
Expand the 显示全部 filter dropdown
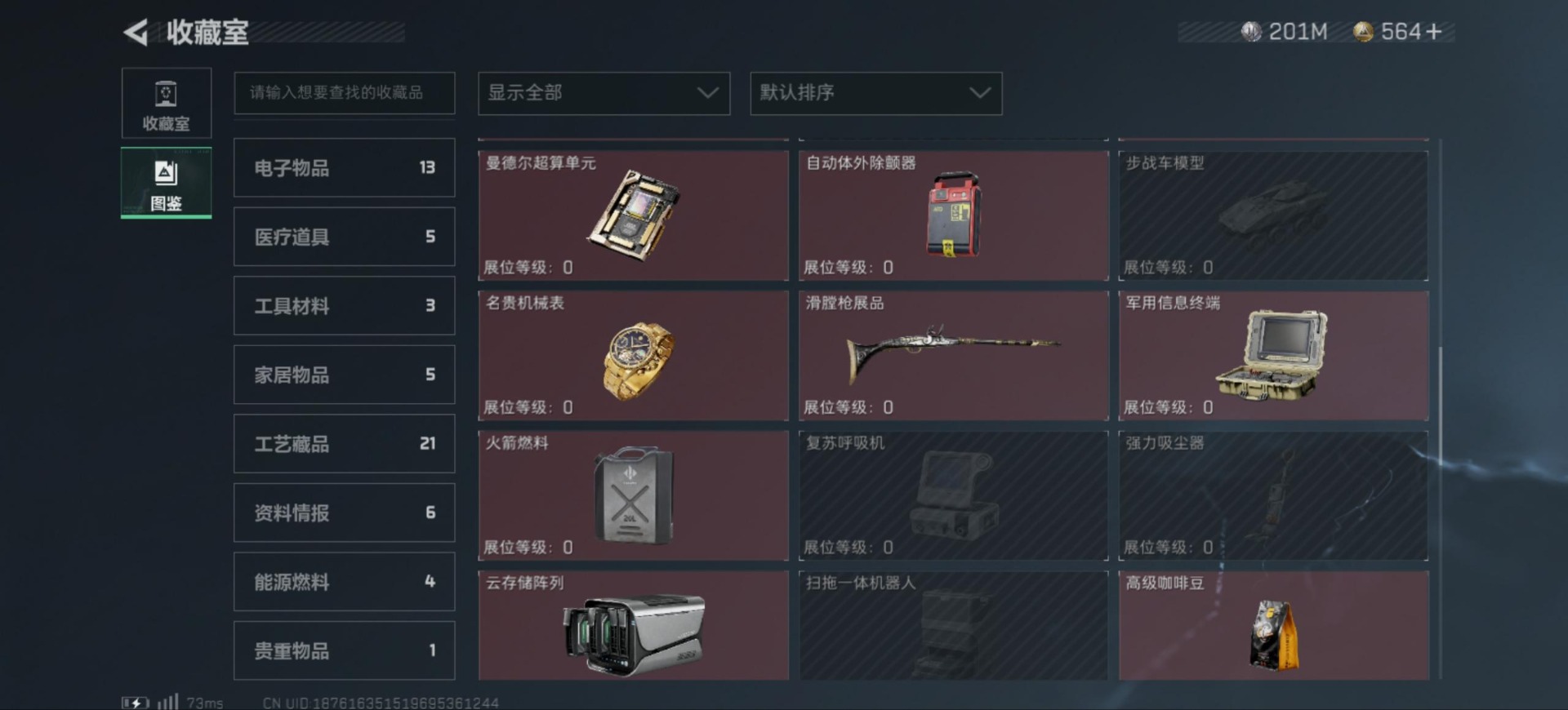pyautogui.click(x=604, y=93)
